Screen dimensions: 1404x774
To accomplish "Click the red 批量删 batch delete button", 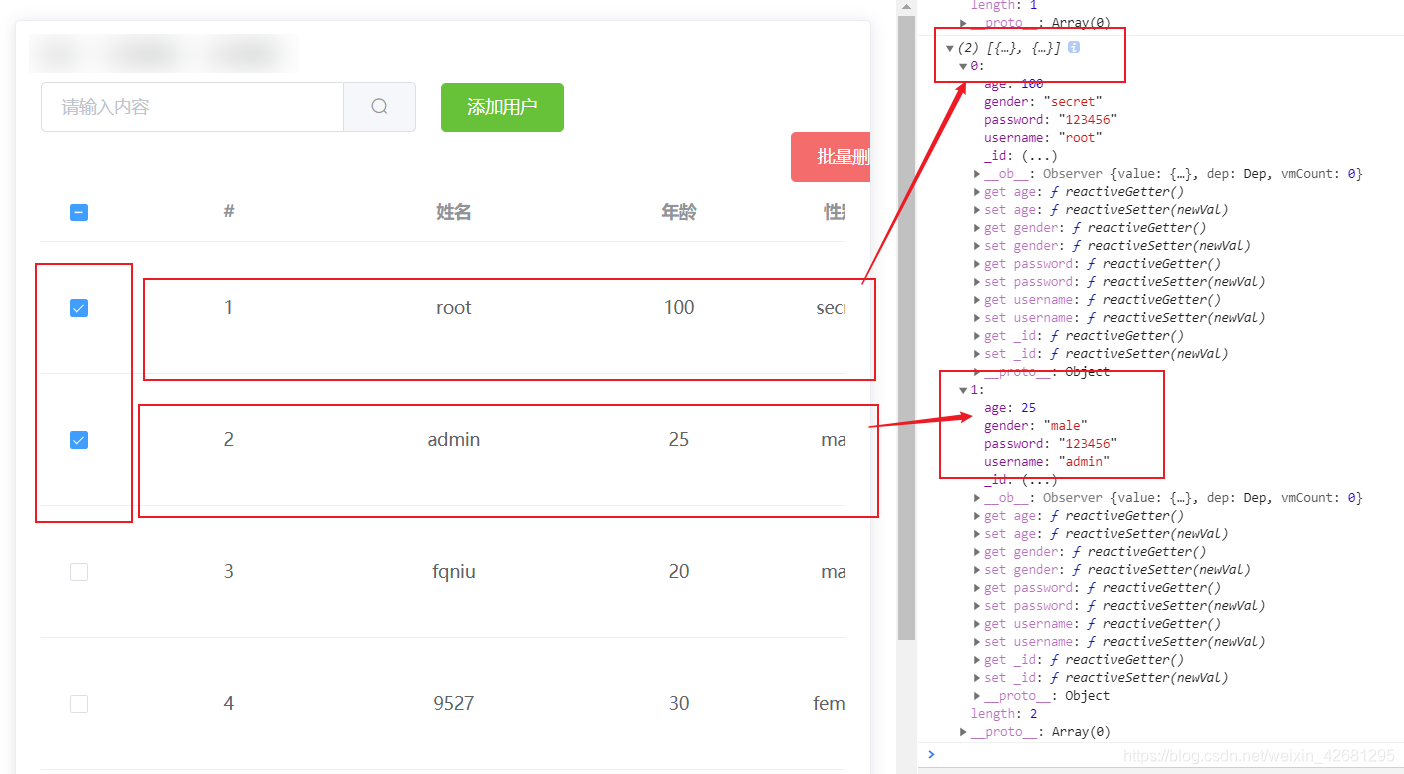I will click(x=831, y=157).
